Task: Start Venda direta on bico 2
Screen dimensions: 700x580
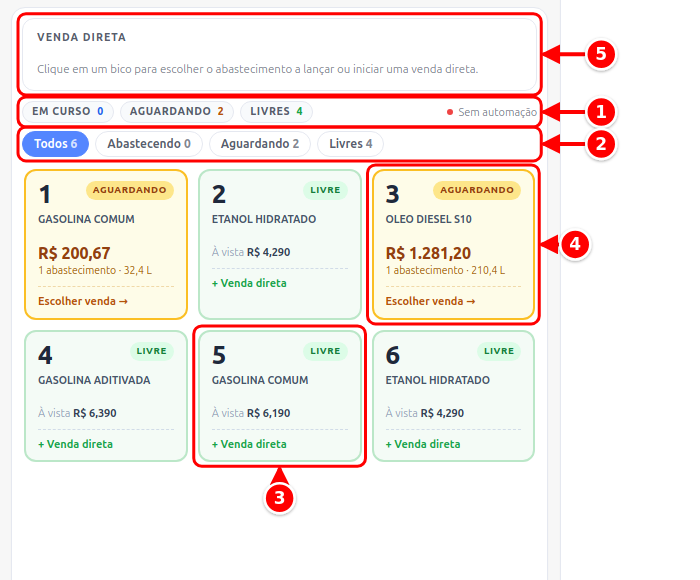Action: pyautogui.click(x=249, y=283)
